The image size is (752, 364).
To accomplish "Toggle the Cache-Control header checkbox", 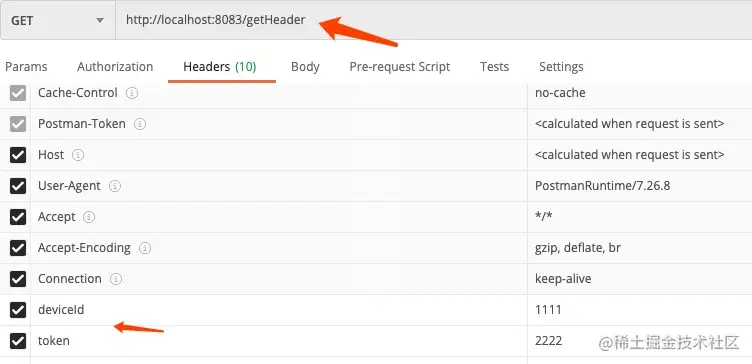I will (x=18, y=93).
